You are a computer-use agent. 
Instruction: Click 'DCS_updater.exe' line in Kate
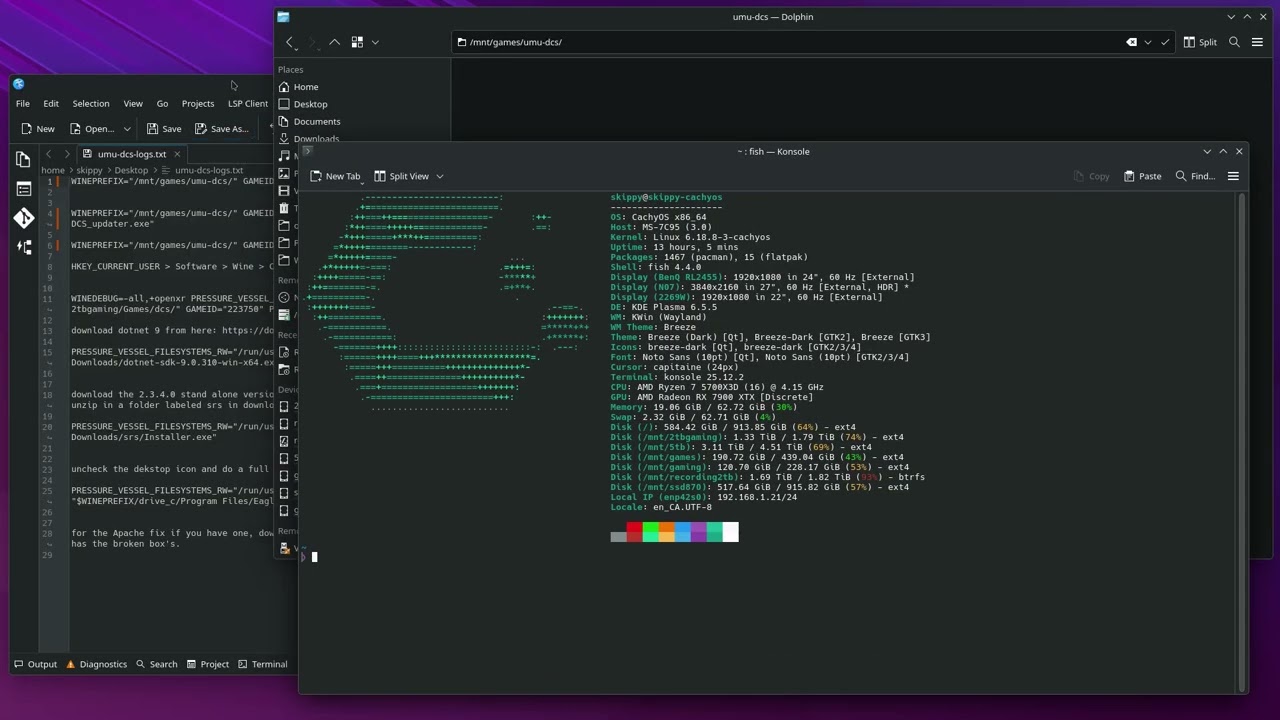pyautogui.click(x=112, y=224)
